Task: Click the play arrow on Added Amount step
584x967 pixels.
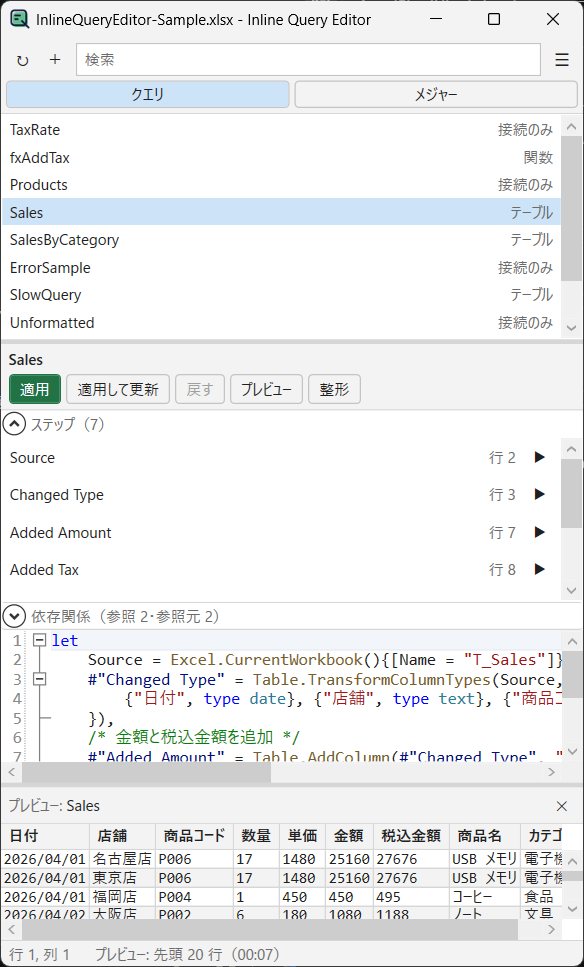Action: click(x=540, y=532)
